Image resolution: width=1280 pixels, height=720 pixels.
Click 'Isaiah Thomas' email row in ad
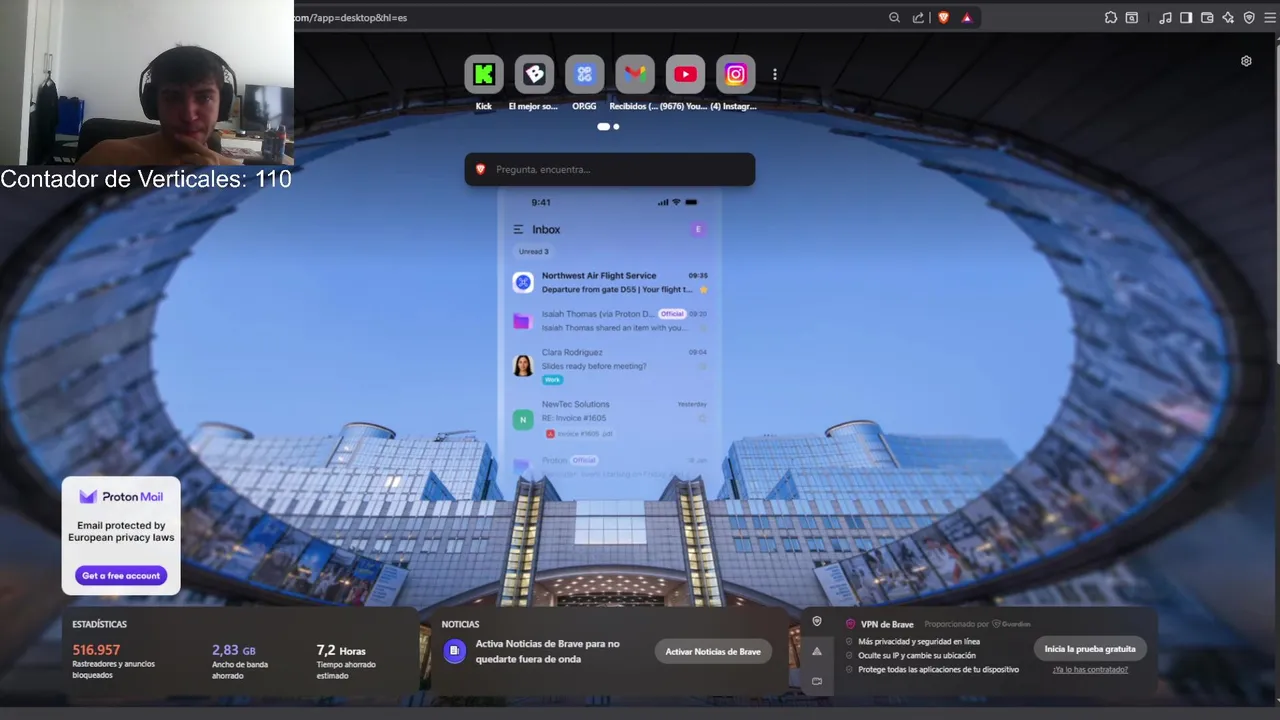pyautogui.click(x=610, y=320)
